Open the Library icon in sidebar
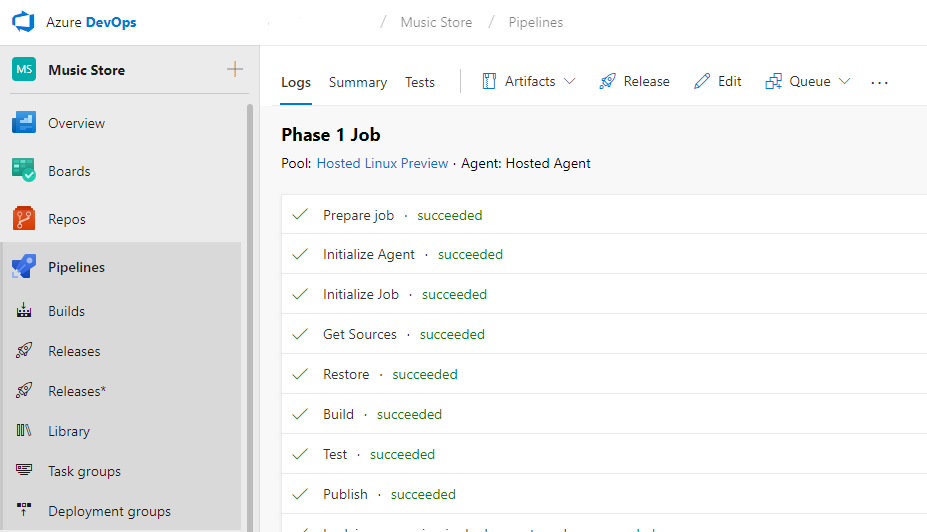 24,431
